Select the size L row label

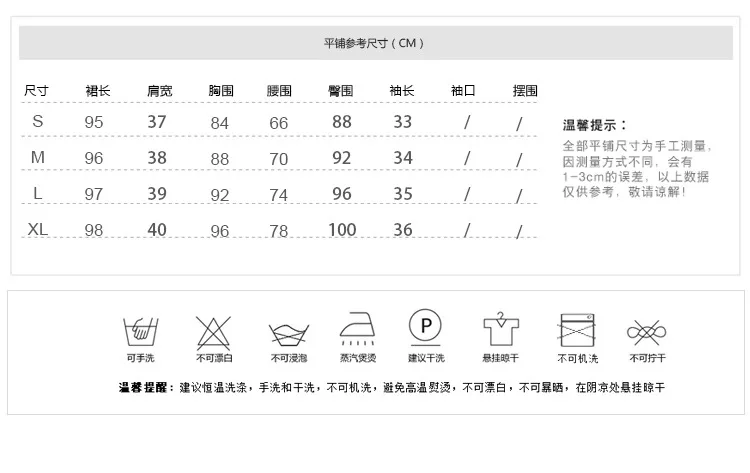pyautogui.click(x=38, y=193)
